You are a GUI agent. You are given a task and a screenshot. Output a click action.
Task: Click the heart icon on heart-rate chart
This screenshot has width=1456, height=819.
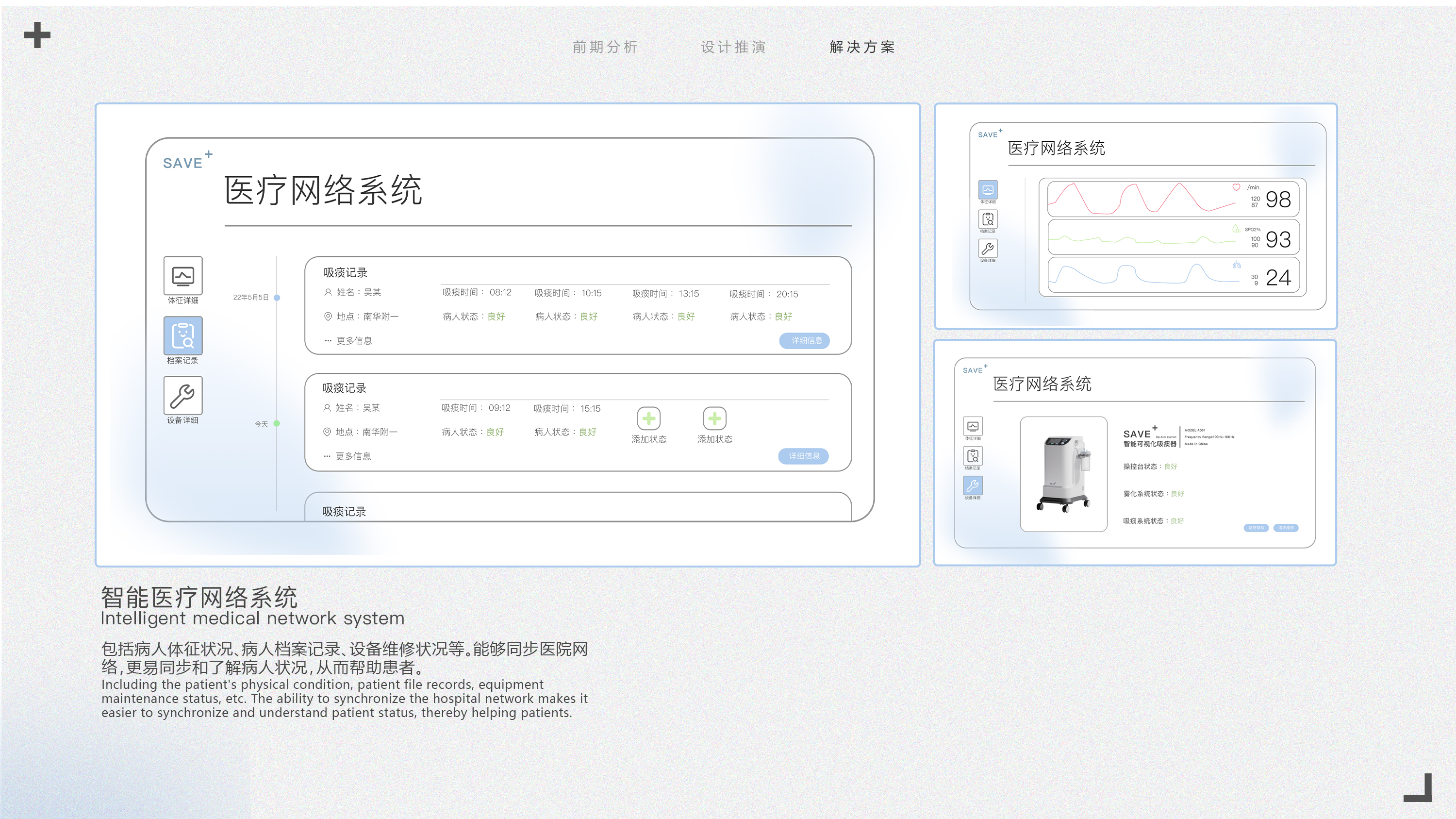[x=1236, y=187]
